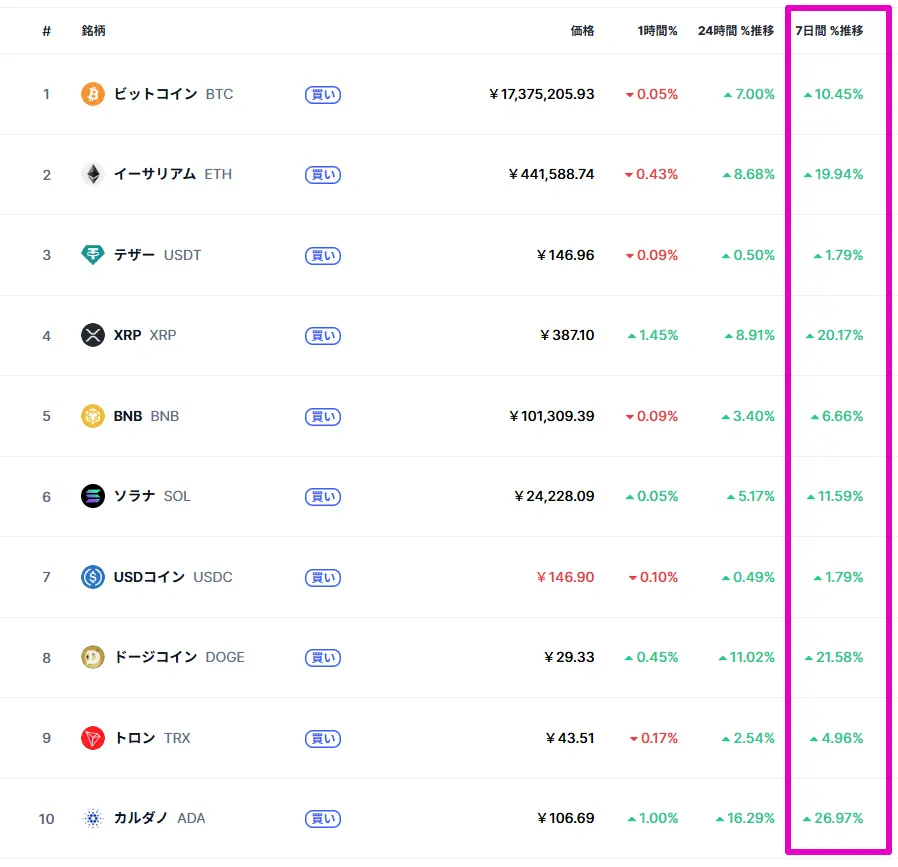Click 買い button in カルダノ row
Image resolution: width=898 pixels, height=867 pixels.
pos(323,819)
